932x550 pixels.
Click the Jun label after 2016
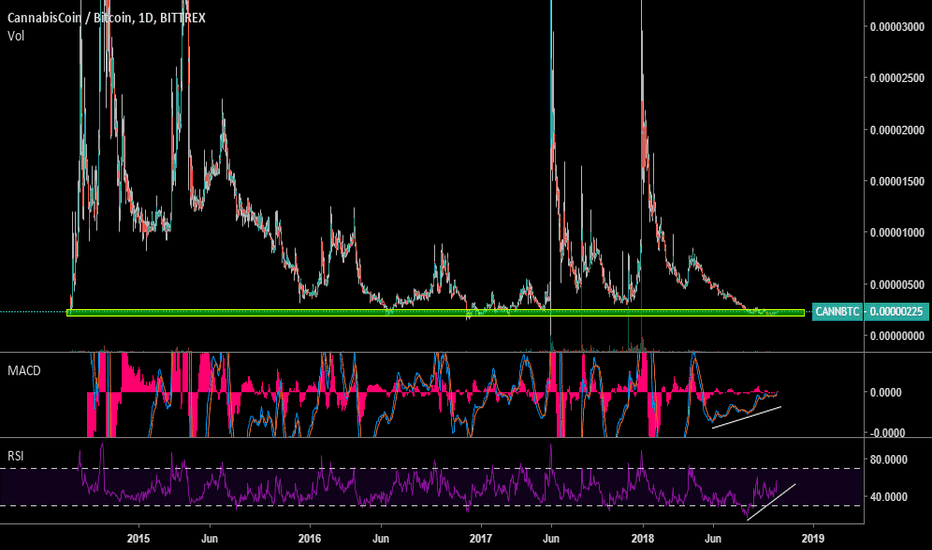click(380, 538)
